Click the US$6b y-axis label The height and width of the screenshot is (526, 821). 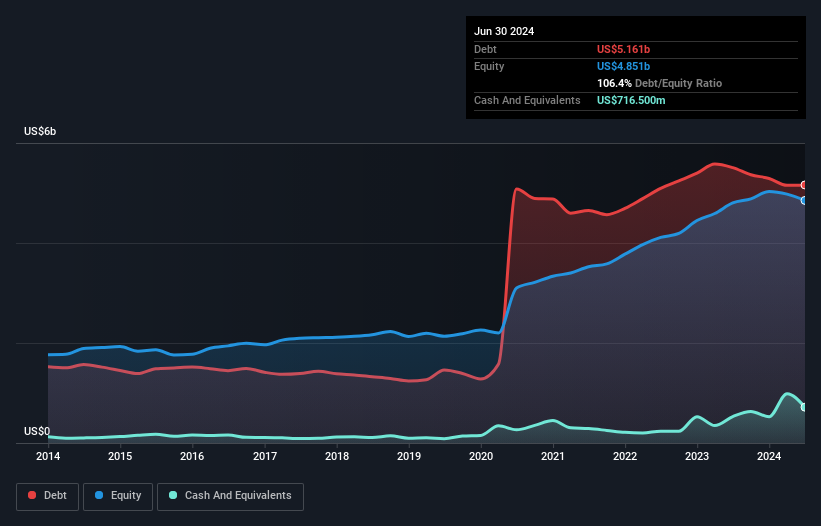(40, 131)
